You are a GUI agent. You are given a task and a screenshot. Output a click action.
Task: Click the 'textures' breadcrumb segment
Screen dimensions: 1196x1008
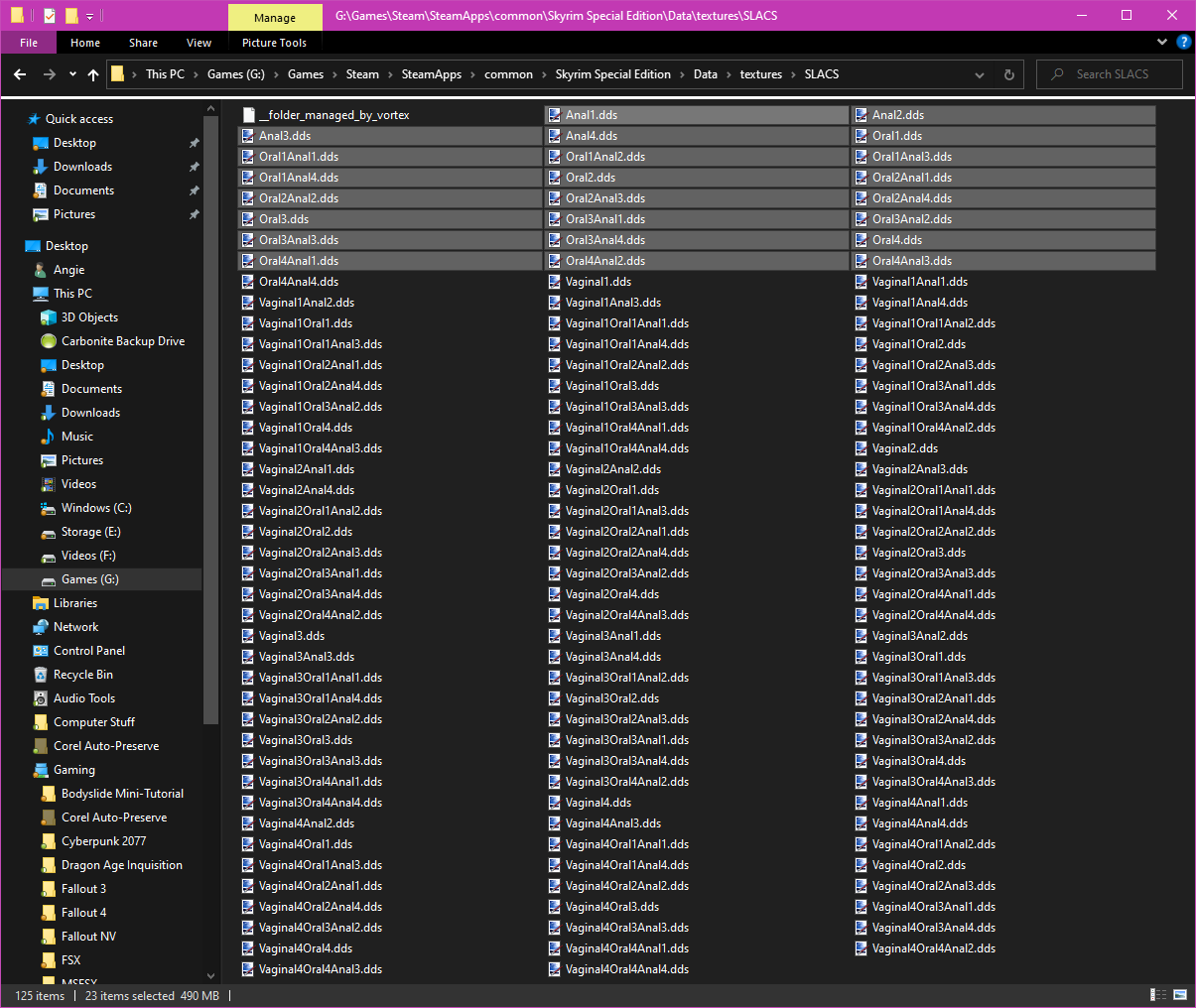point(761,74)
